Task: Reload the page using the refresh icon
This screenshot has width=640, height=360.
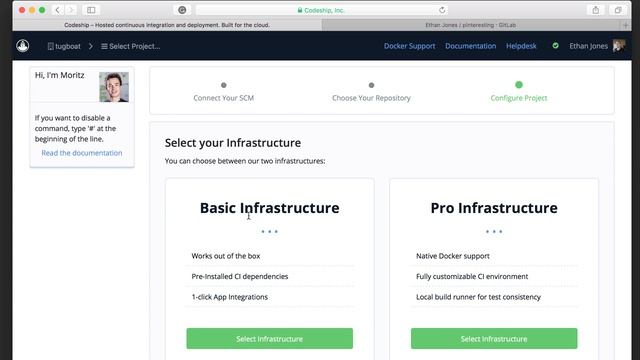Action: tap(442, 10)
